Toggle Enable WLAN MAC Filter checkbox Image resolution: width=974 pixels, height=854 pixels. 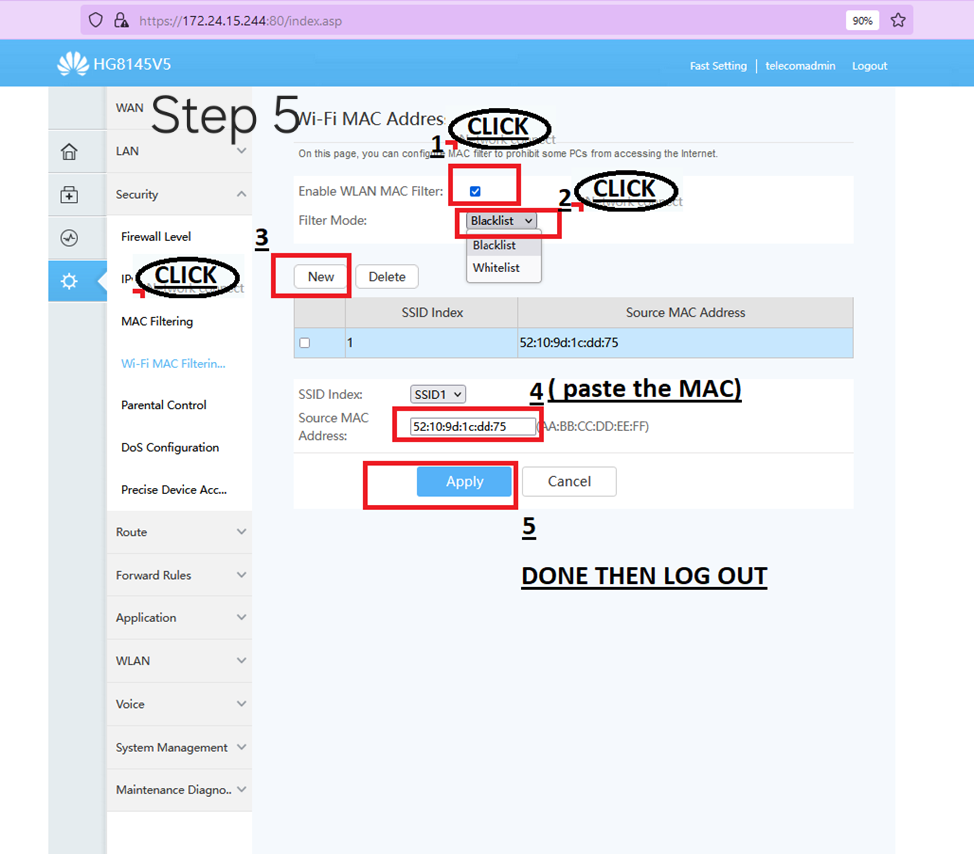pyautogui.click(x=475, y=191)
